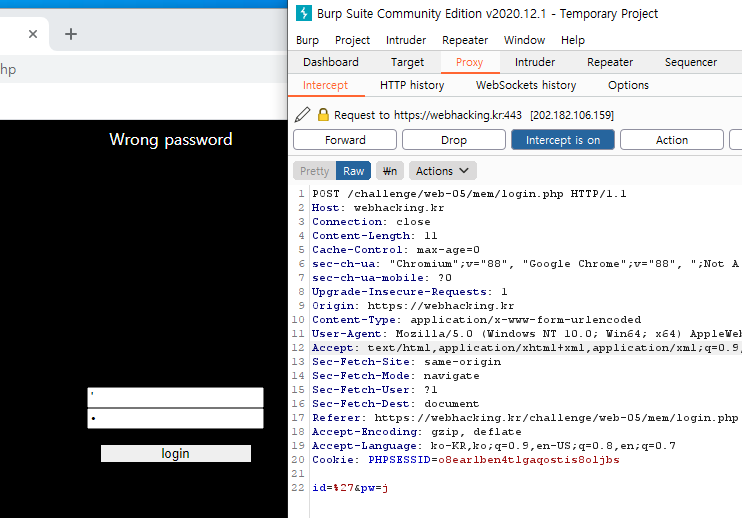
Task: Click the 'Accept-Language' header line
Action: pyautogui.click(x=494, y=446)
